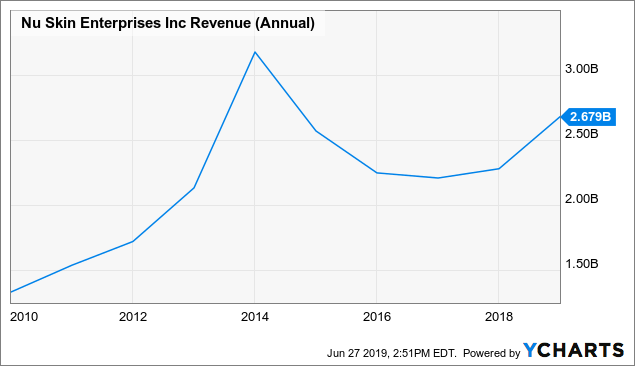The width and height of the screenshot is (635, 366).
Task: Click the 1.50B y-axis label
Action: 582,264
